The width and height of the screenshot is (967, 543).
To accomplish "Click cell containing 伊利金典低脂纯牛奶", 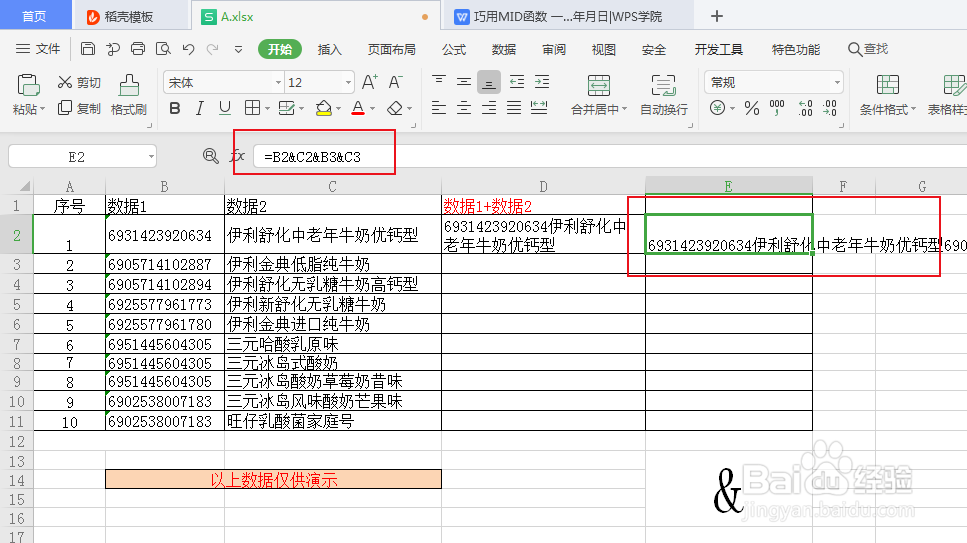I will pos(332,264).
